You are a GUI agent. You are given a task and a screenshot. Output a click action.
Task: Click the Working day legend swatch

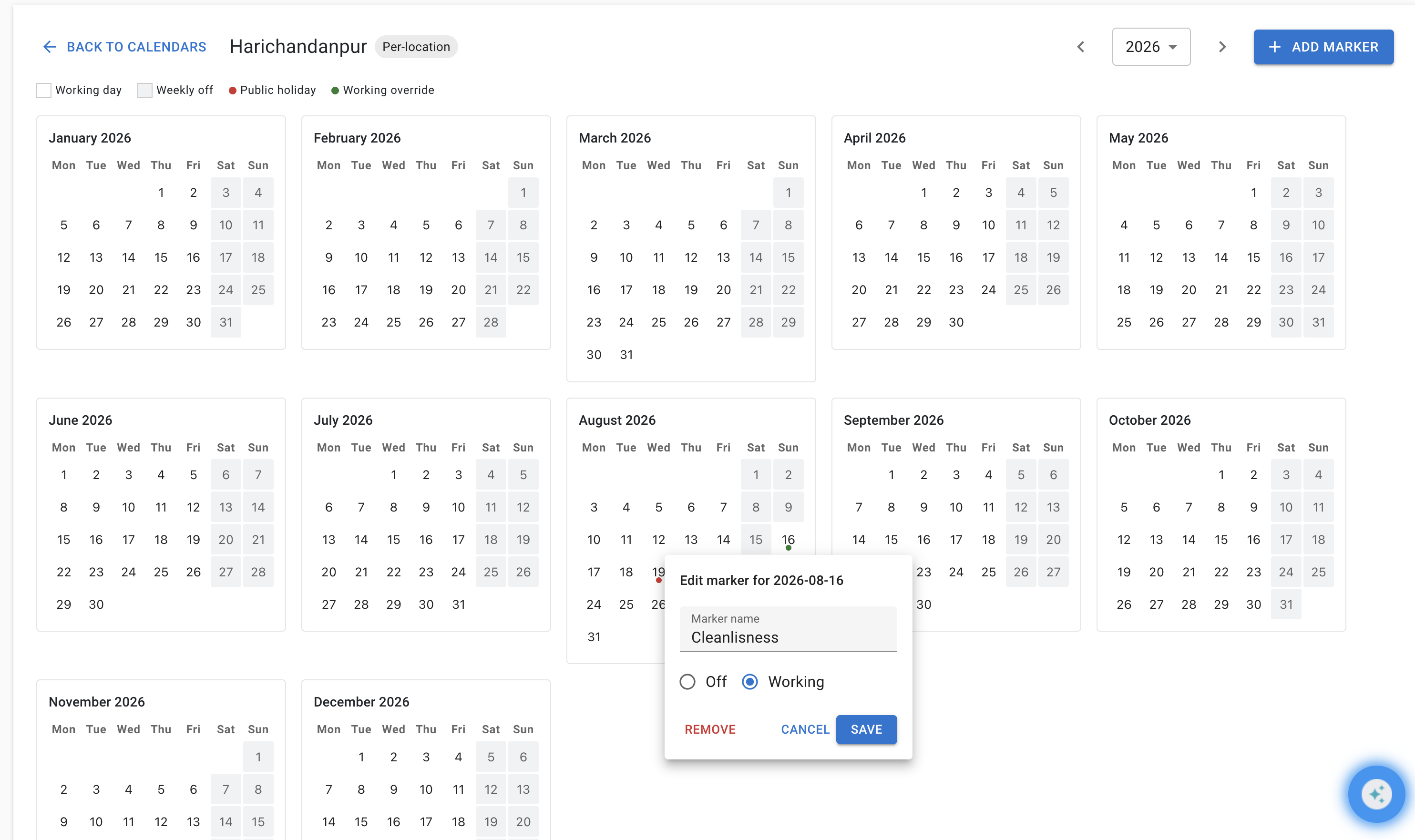(x=43, y=91)
